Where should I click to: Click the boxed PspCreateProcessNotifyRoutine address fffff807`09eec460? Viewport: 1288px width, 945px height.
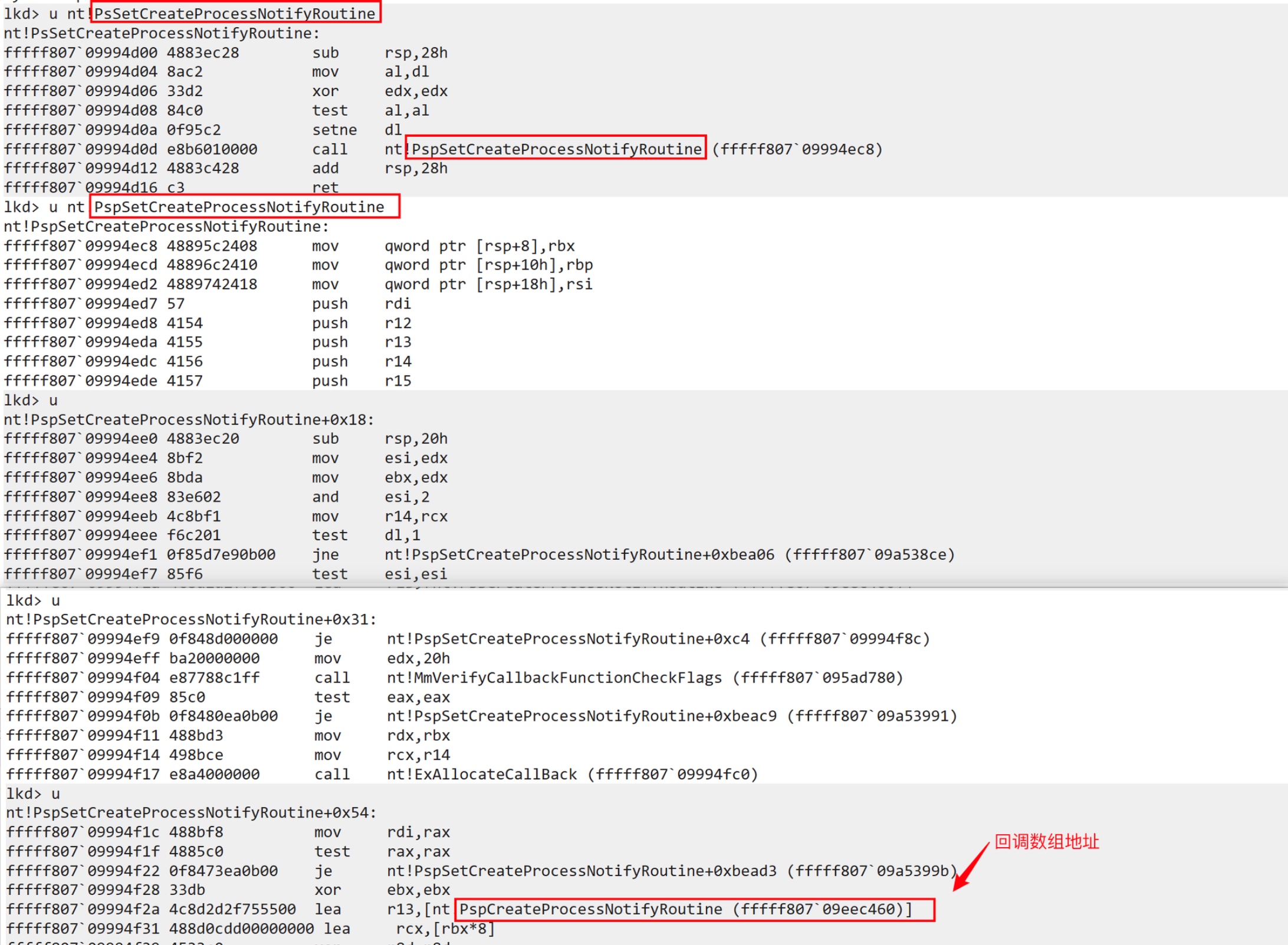695,909
